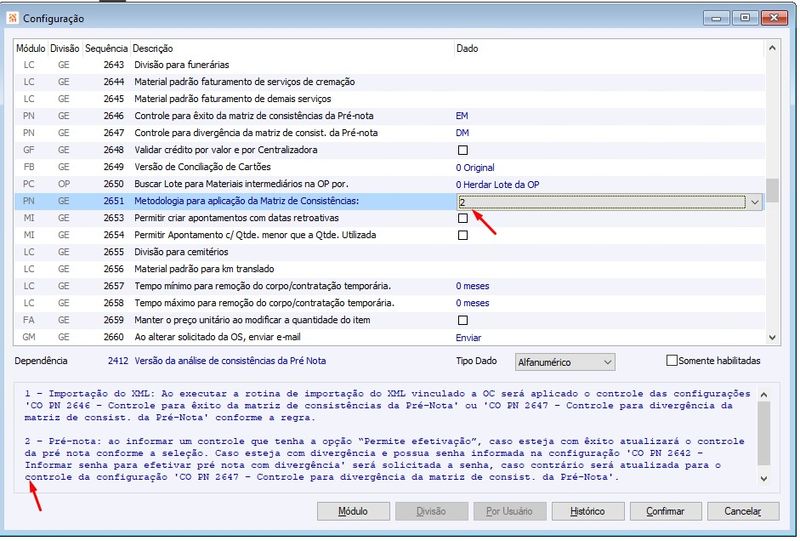Select row Material padrão para km translado
Viewport: 800px width, 541px height.
click(x=389, y=269)
